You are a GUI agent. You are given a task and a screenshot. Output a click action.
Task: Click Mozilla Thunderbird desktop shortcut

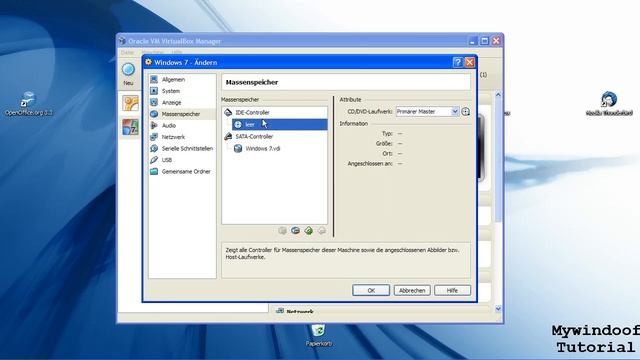609,104
